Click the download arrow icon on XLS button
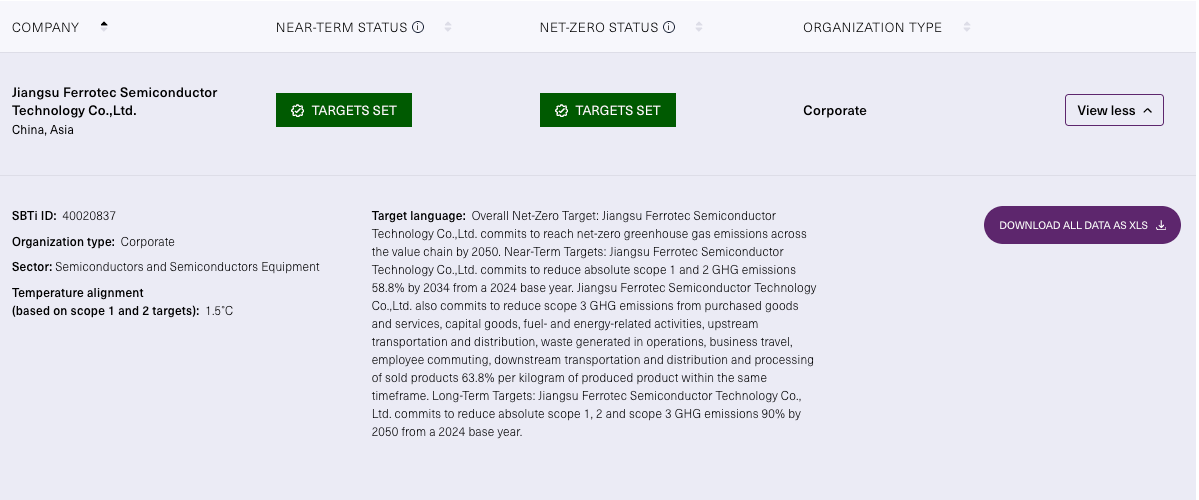Viewport: 1199px width, 500px height. coord(1161,225)
